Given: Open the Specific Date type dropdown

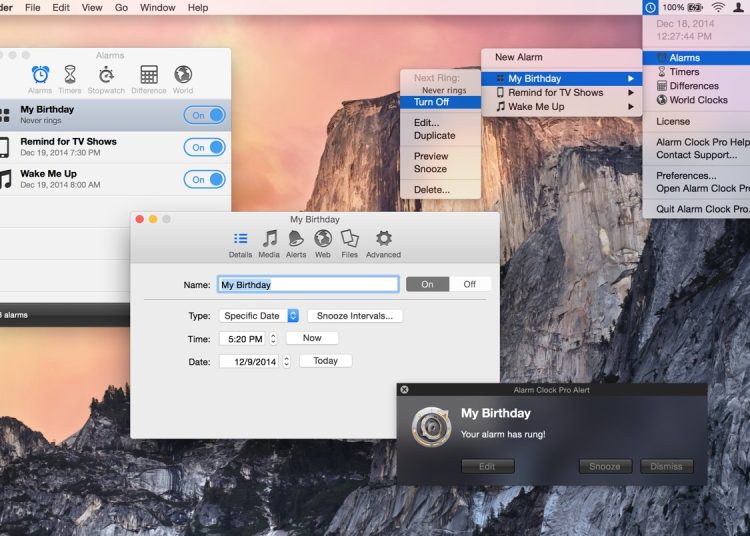Looking at the screenshot, I should [259, 316].
